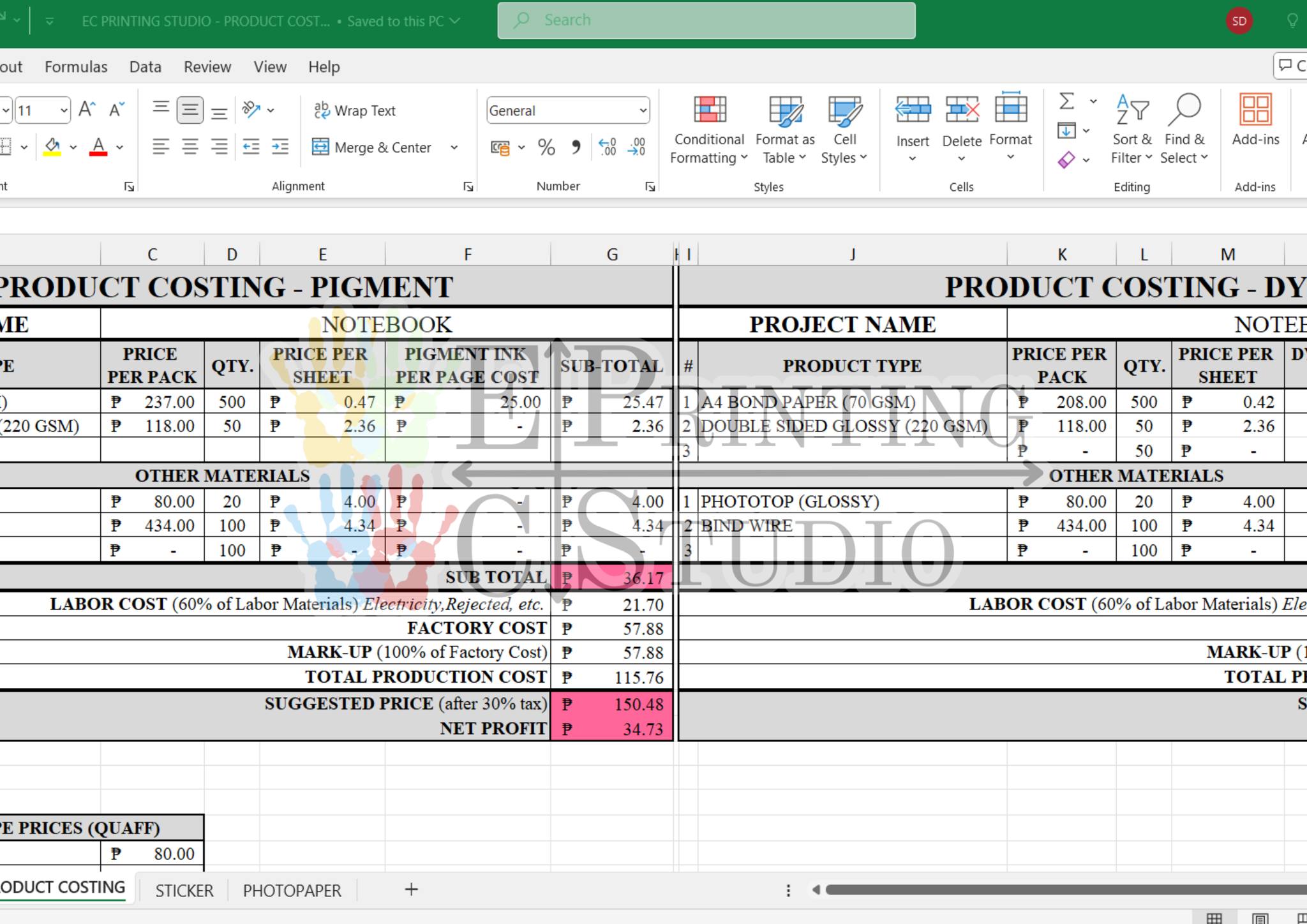Click Decrease Decimal icon
The width and height of the screenshot is (1307, 924).
pyautogui.click(x=636, y=147)
